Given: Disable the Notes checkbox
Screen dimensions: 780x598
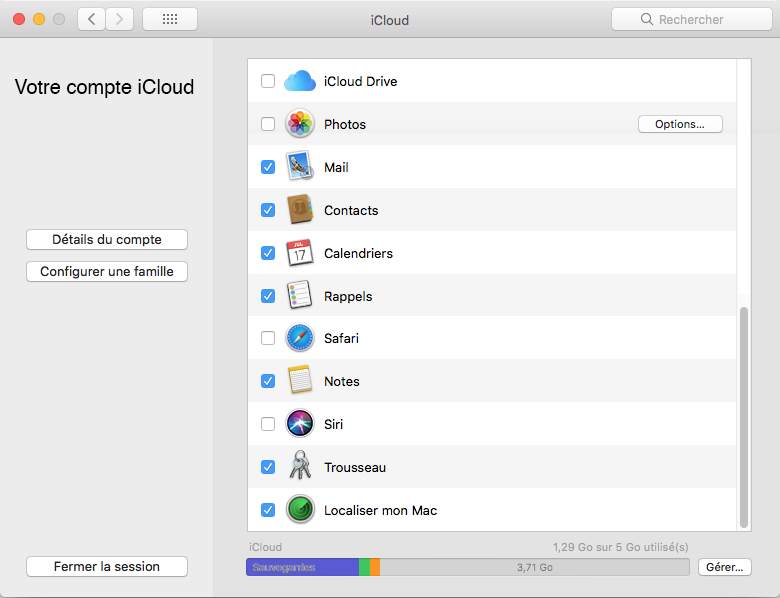Looking at the screenshot, I should pyautogui.click(x=268, y=381).
